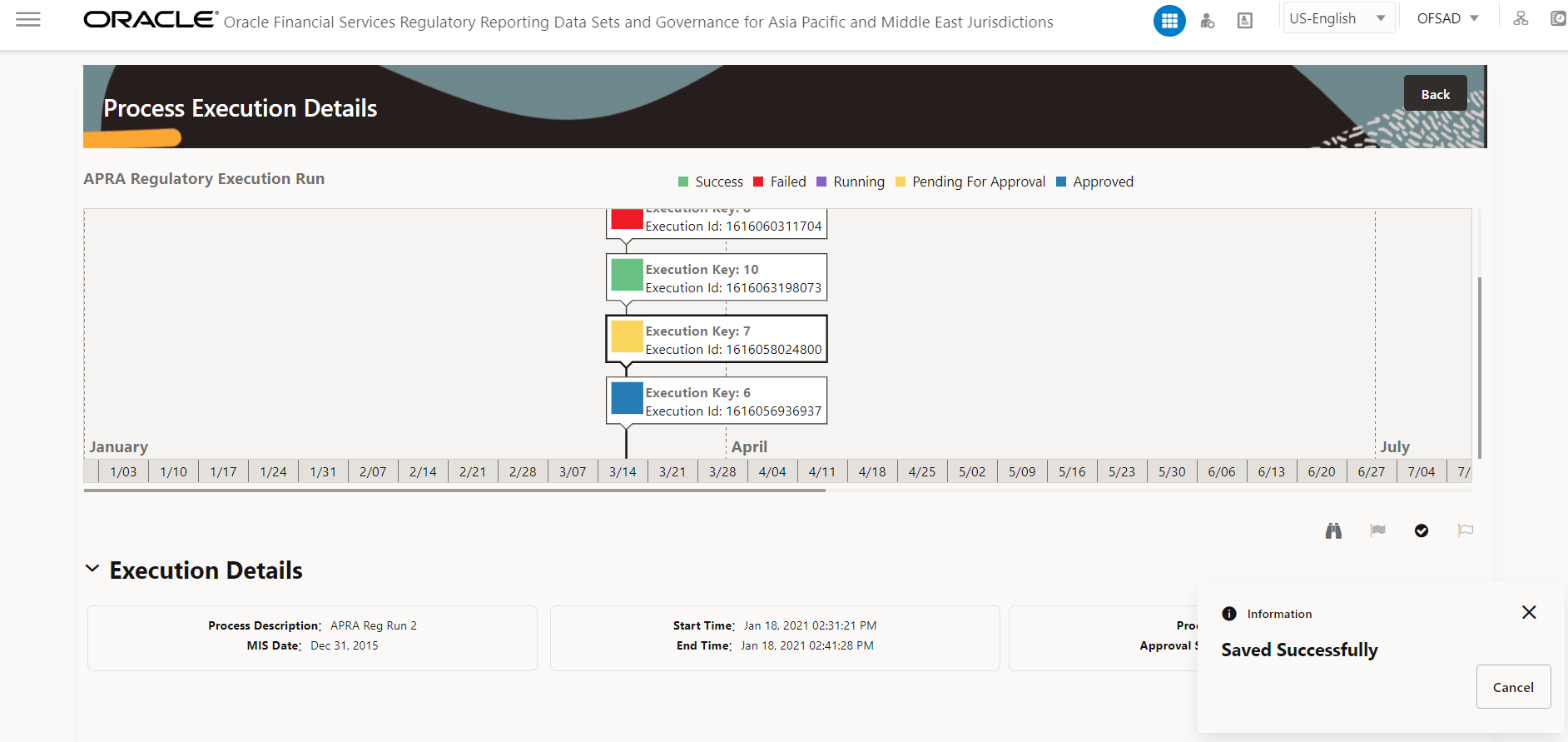Select Execution Key: 6 timeline card
Viewport: 1568px width, 742px height.
pyautogui.click(x=717, y=401)
